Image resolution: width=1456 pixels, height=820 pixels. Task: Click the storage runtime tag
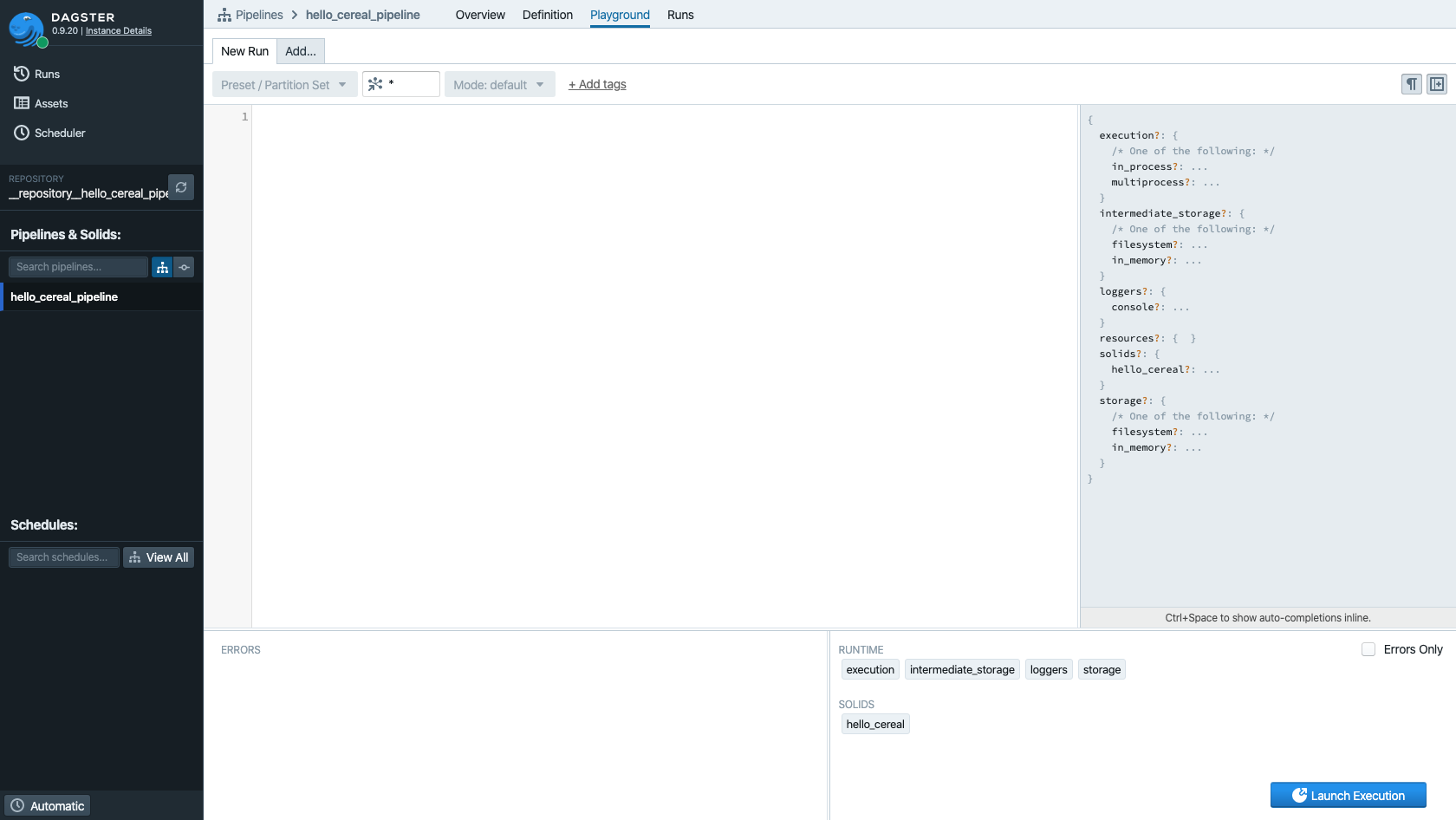1102,669
